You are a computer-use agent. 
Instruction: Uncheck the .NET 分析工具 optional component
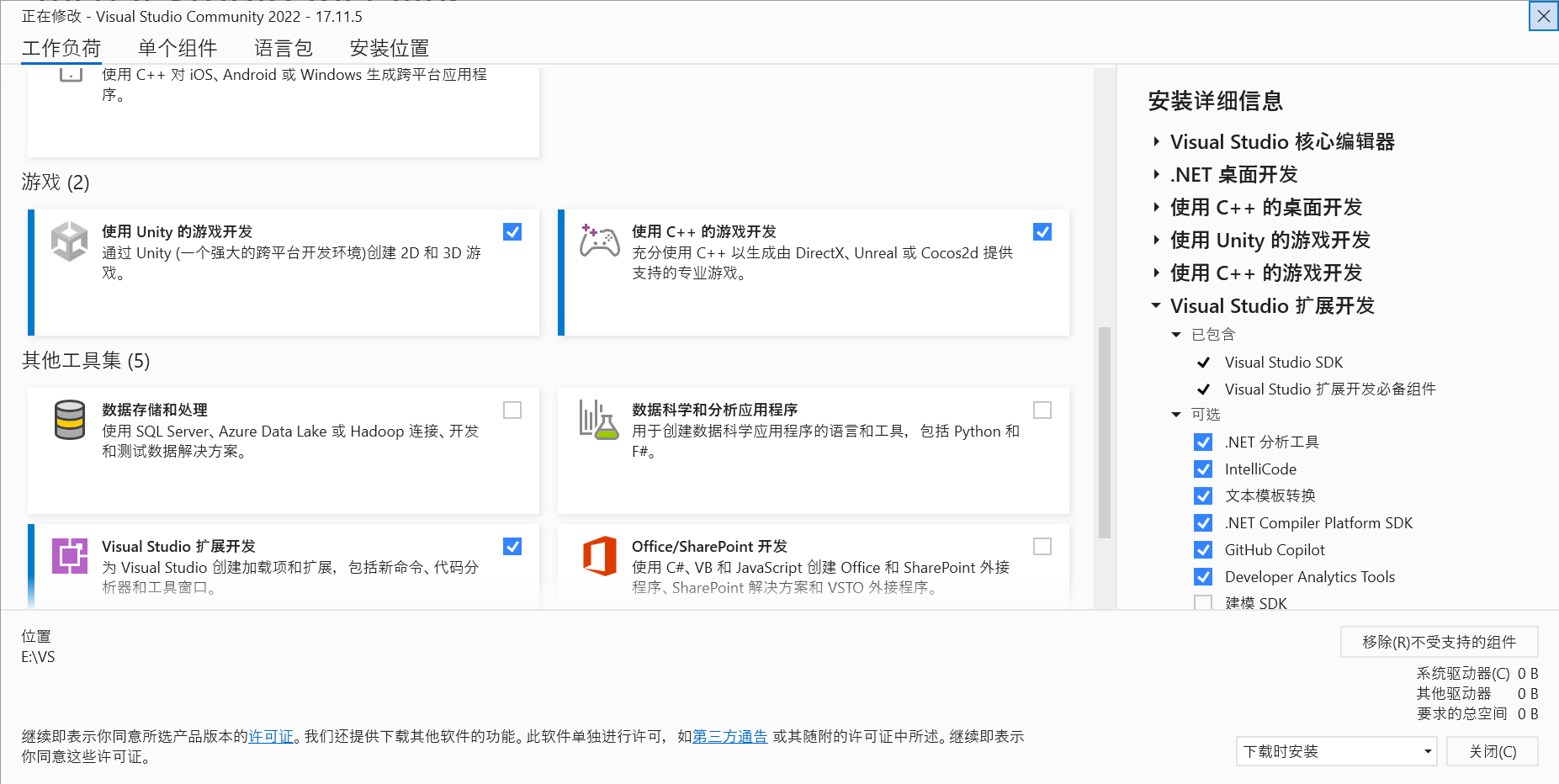1203,442
